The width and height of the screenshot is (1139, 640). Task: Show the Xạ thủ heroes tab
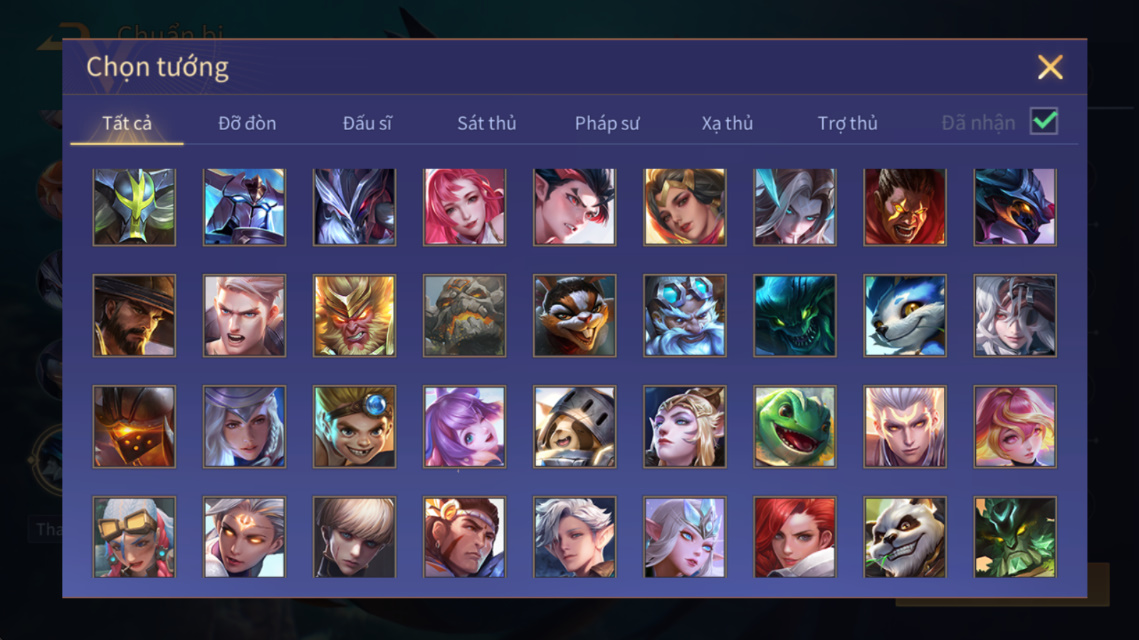coord(727,123)
